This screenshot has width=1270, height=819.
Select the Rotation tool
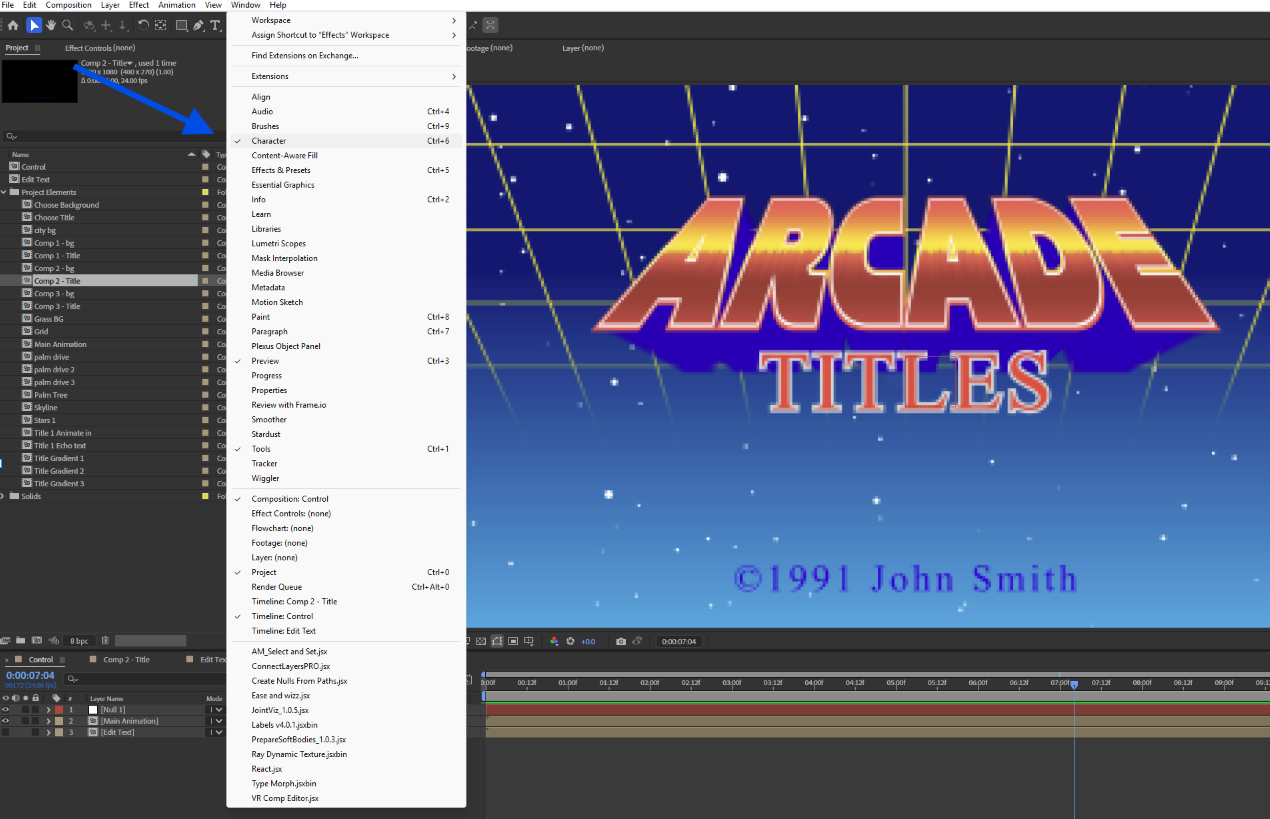pyautogui.click(x=144, y=25)
